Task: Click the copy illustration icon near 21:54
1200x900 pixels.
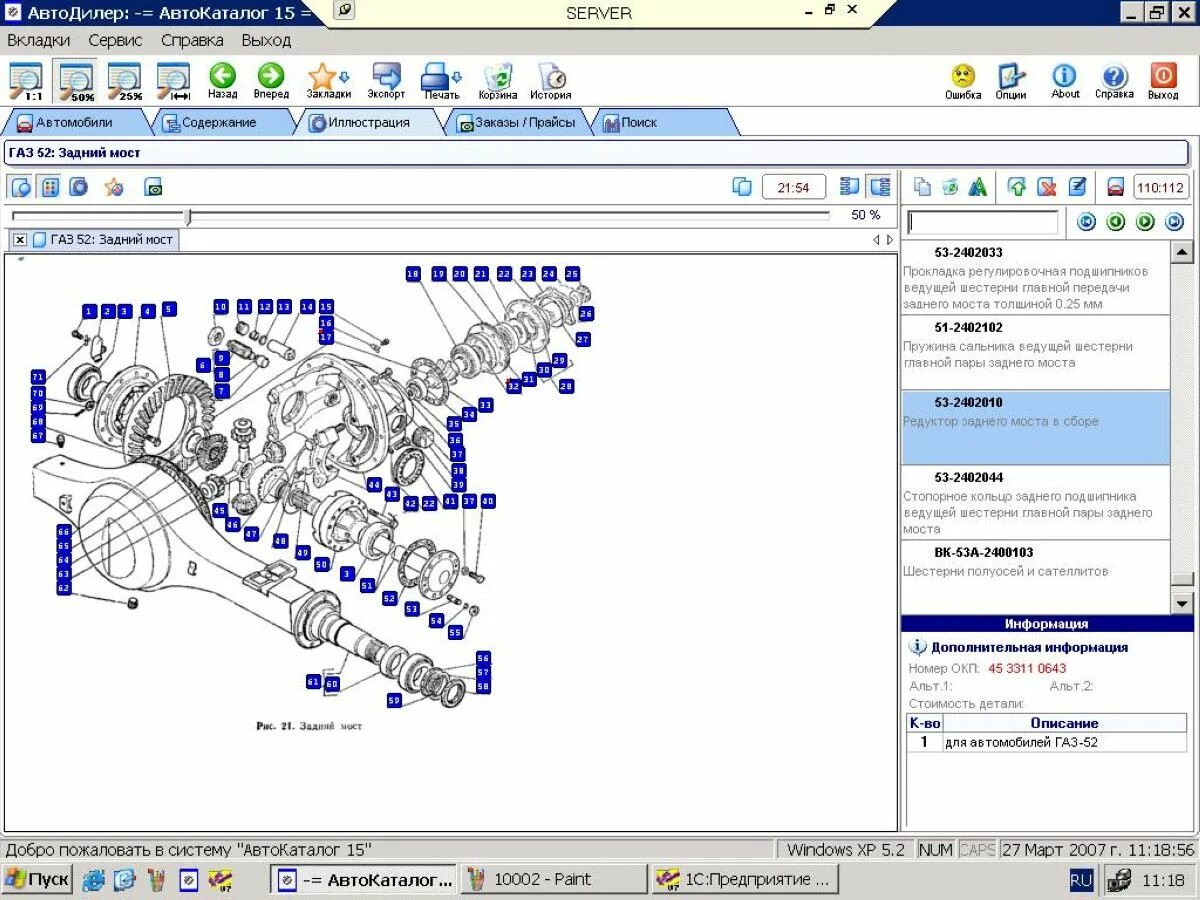Action: [742, 187]
